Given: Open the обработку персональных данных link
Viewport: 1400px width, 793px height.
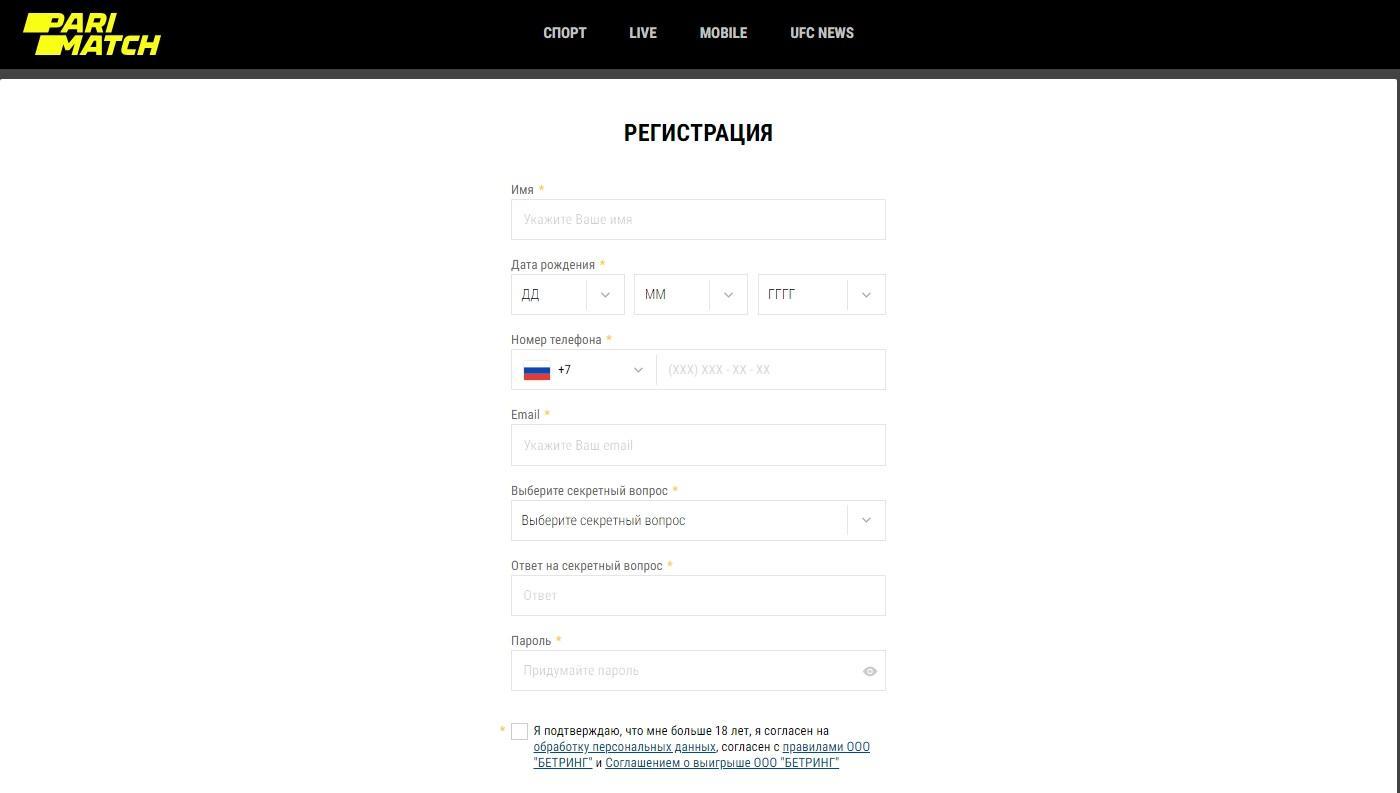Looking at the screenshot, I should click(624, 747).
